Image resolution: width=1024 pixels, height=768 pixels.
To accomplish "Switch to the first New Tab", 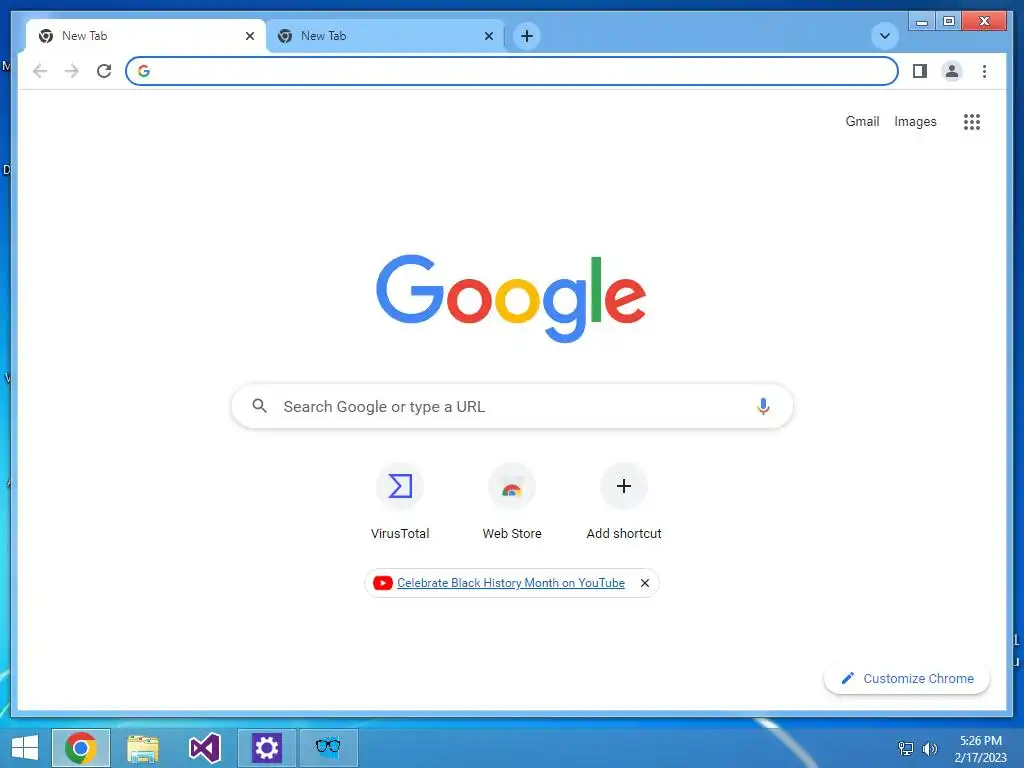I will (x=146, y=36).
